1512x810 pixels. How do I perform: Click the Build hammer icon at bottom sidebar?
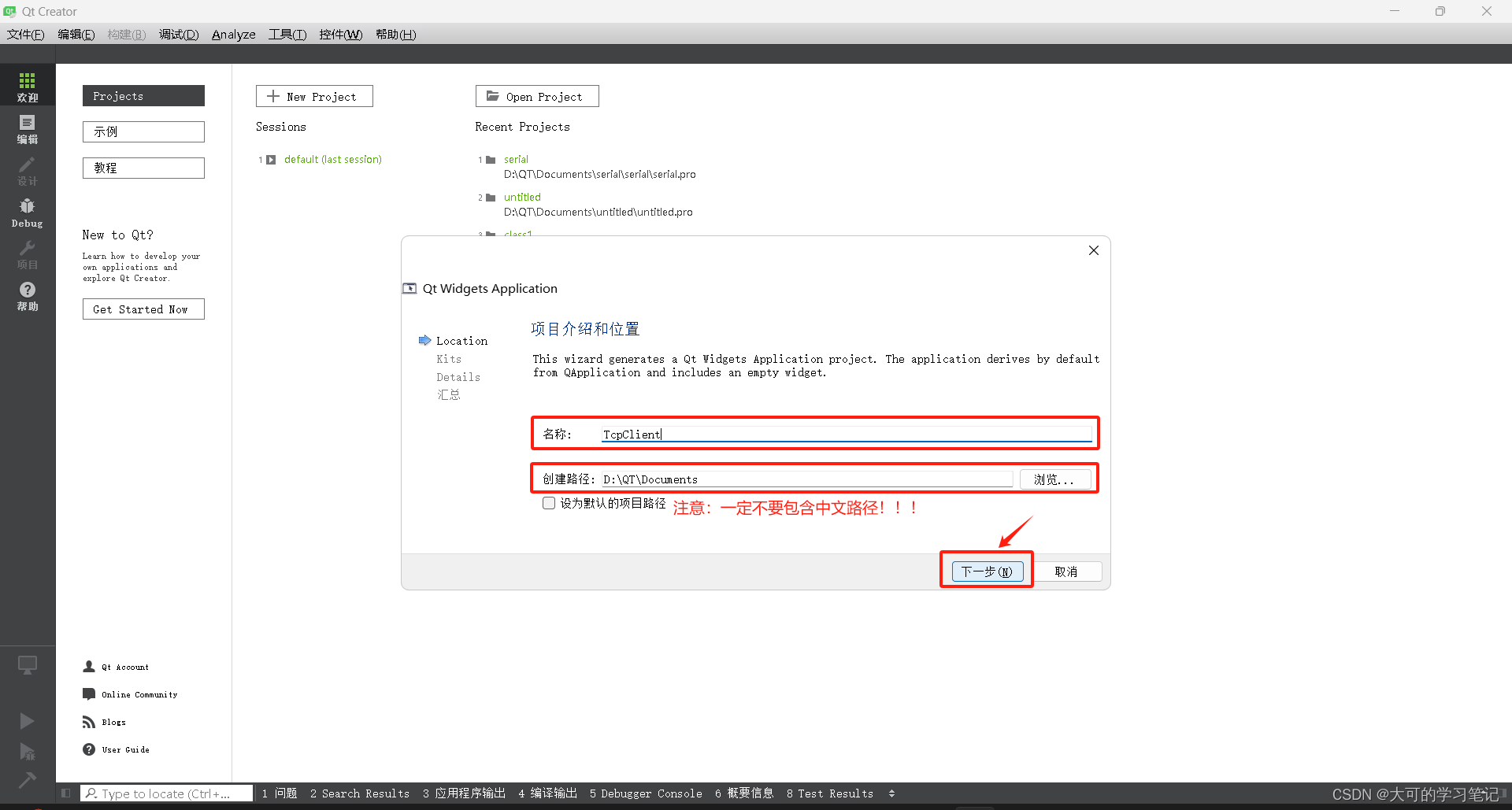point(27,779)
